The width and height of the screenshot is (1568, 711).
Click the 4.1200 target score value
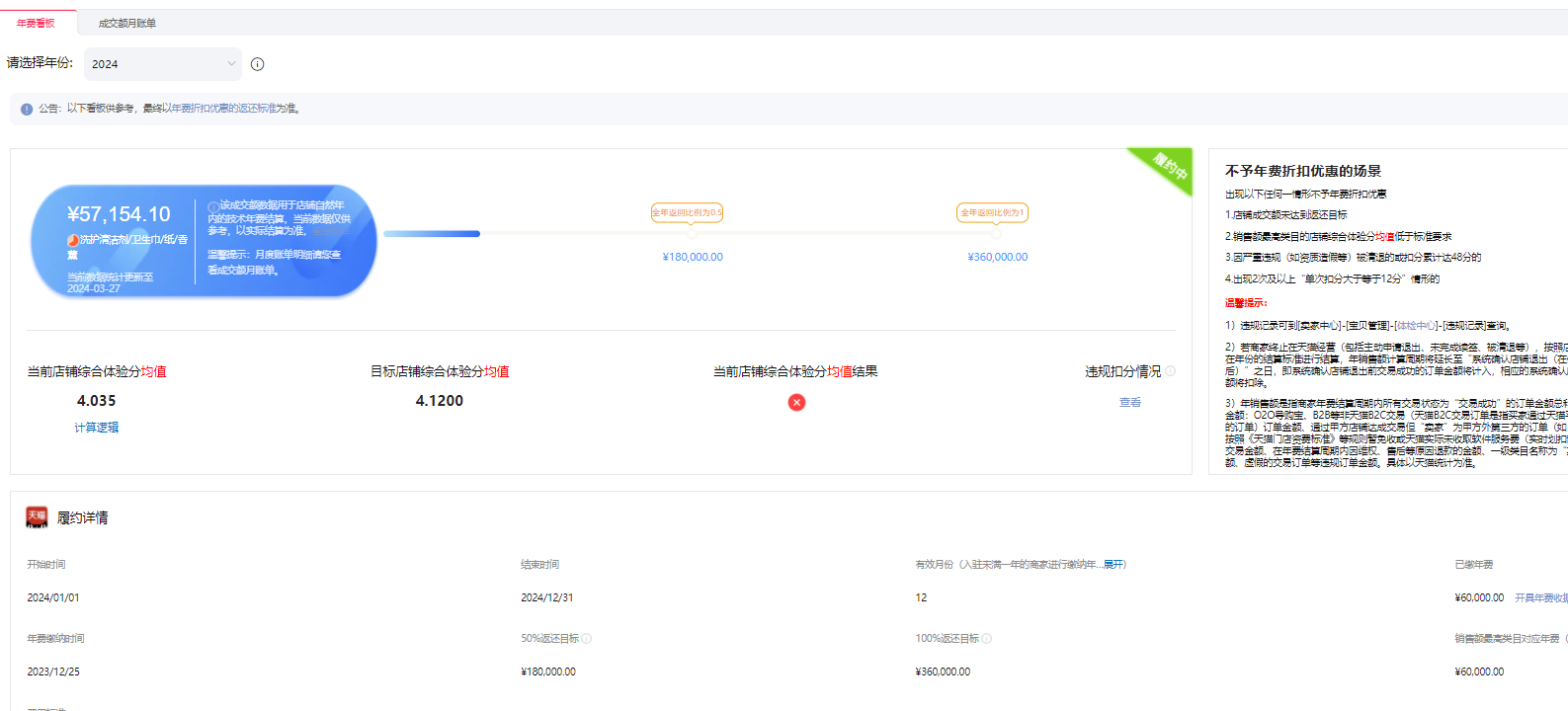[440, 401]
